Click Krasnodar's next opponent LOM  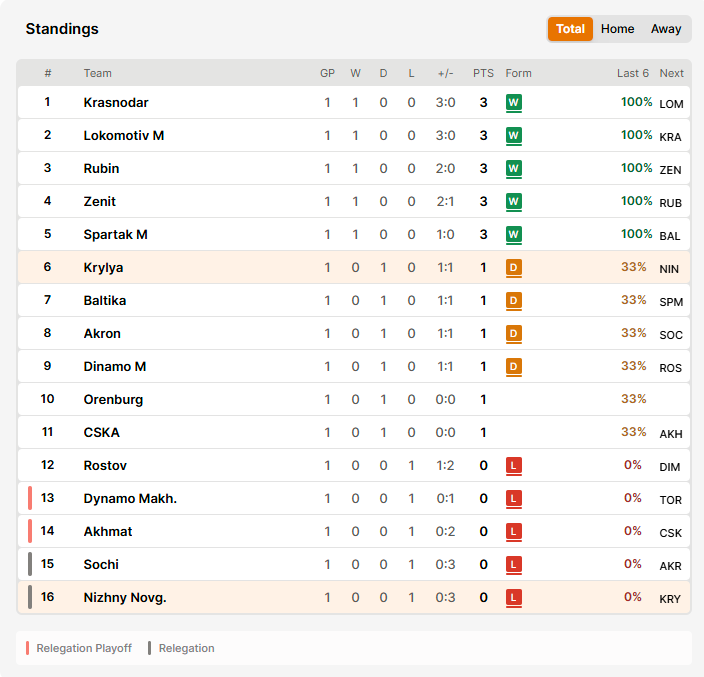(x=671, y=104)
